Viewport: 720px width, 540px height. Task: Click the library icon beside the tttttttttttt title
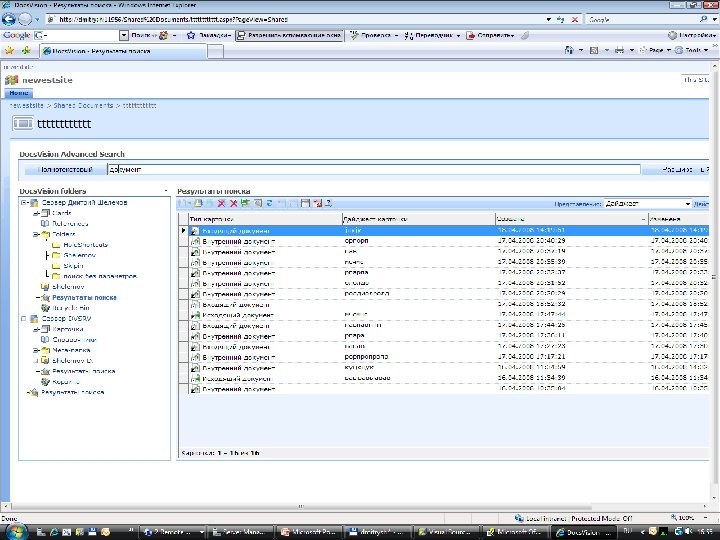pos(22,123)
